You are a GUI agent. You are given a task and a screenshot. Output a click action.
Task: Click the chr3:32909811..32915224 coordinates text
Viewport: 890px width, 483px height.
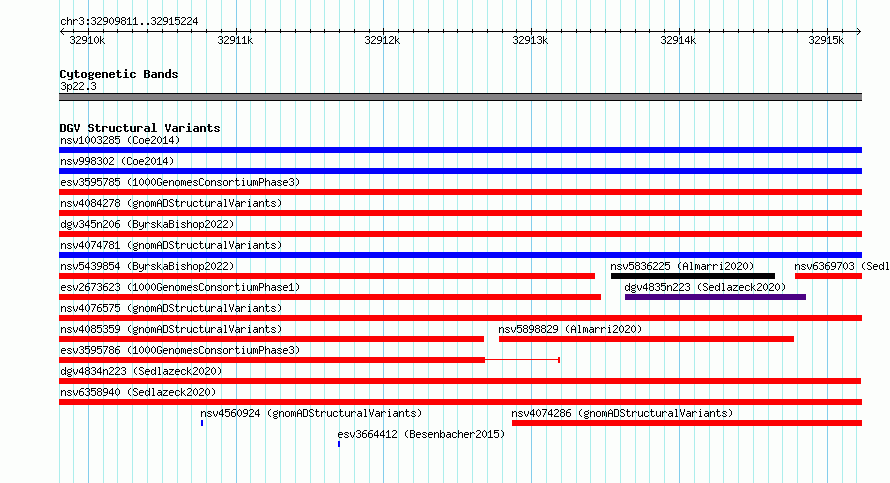pyautogui.click(x=129, y=22)
